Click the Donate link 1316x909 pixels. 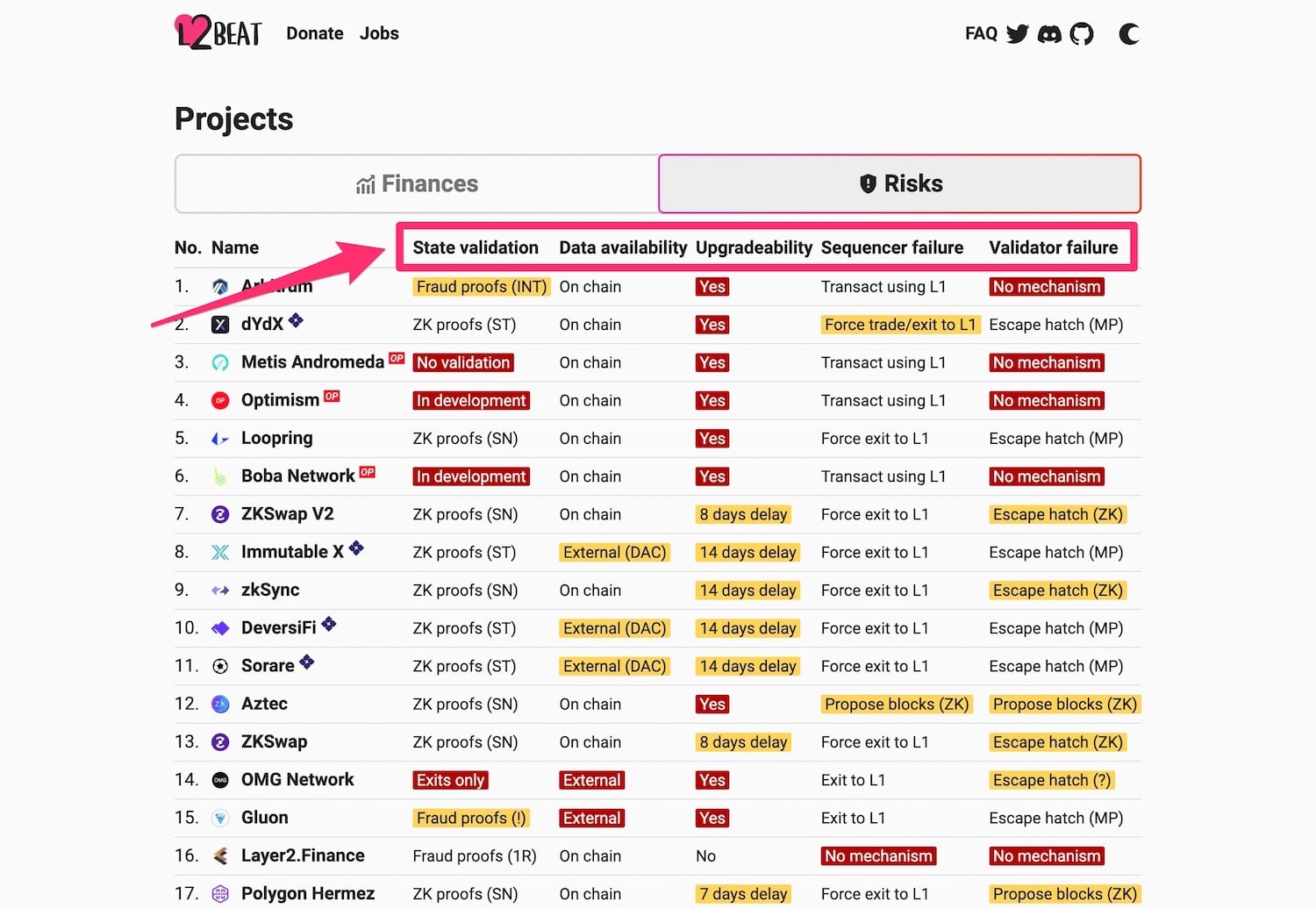coord(315,33)
